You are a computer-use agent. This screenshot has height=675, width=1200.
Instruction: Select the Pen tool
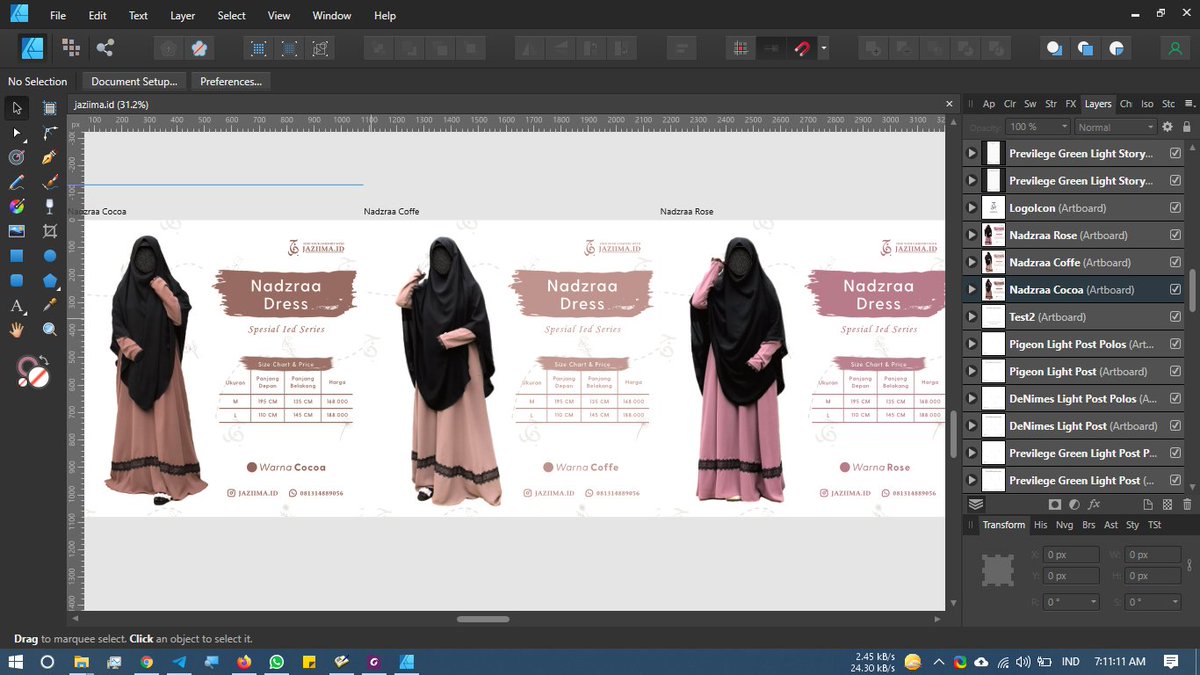(50, 157)
